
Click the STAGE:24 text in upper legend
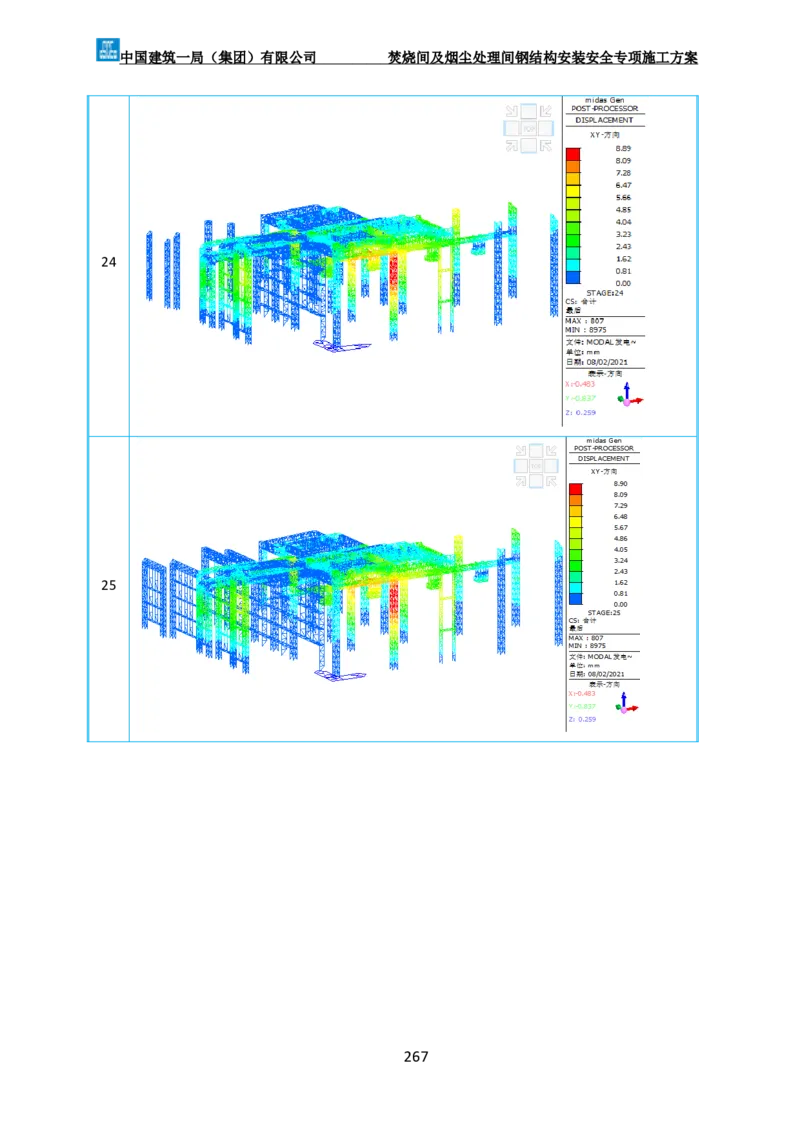click(606, 293)
